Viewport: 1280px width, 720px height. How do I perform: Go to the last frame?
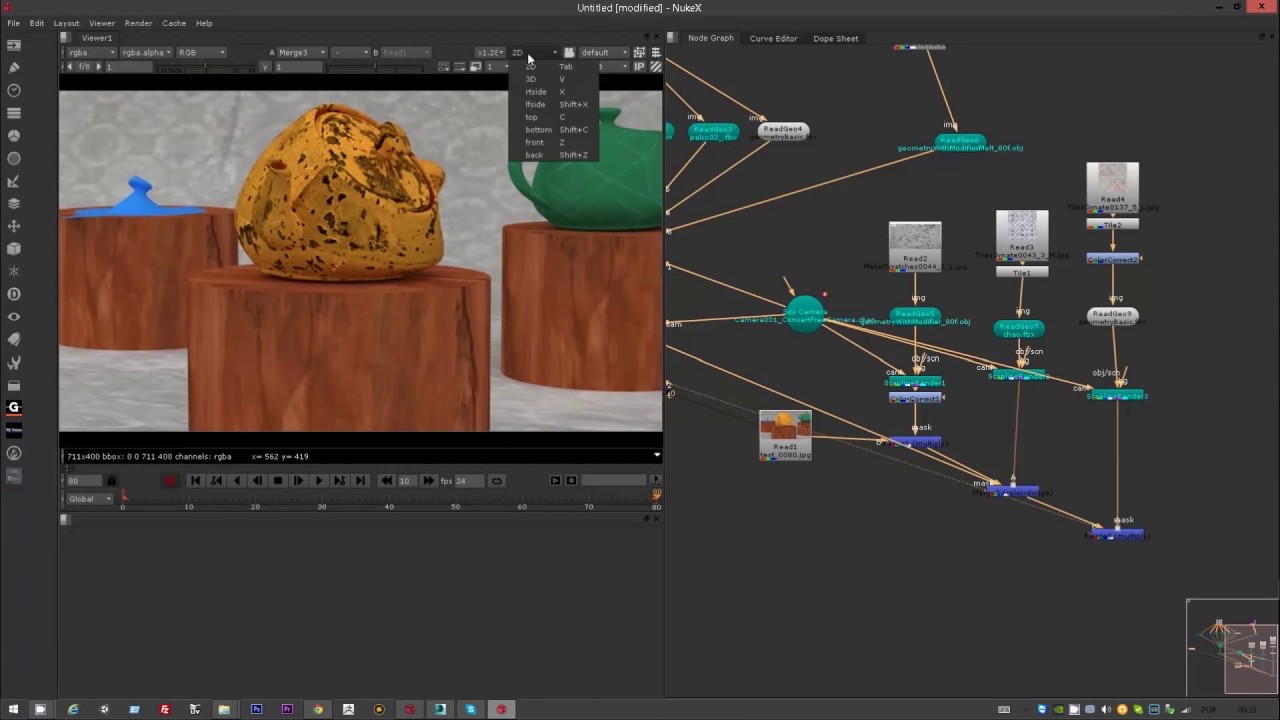point(360,481)
